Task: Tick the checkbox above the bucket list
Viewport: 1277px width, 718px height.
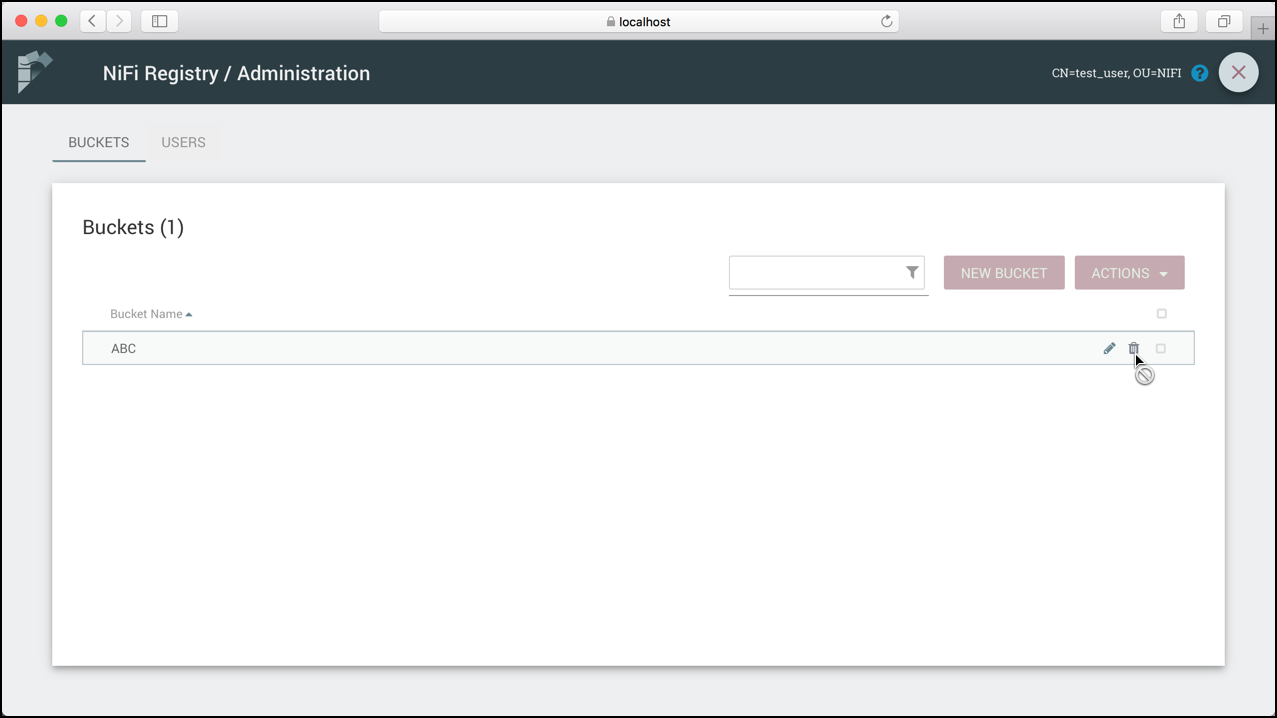Action: tap(1161, 313)
